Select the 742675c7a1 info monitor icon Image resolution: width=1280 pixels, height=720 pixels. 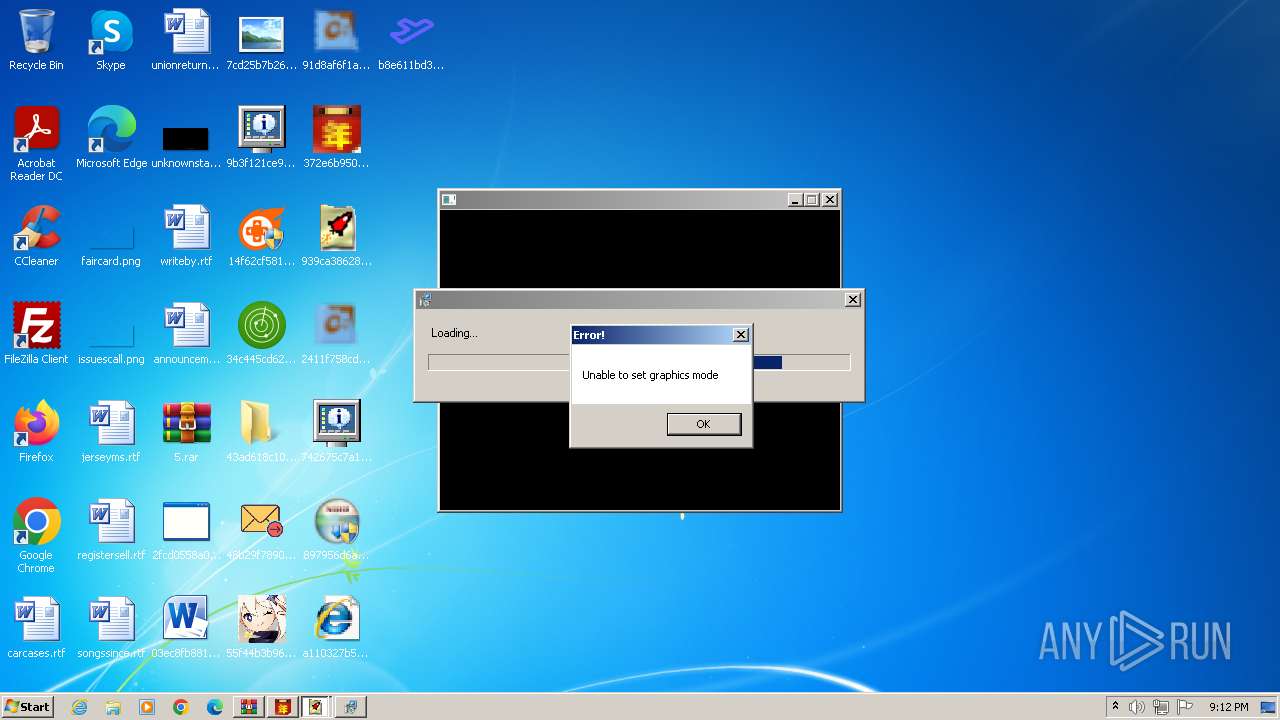pos(336,433)
